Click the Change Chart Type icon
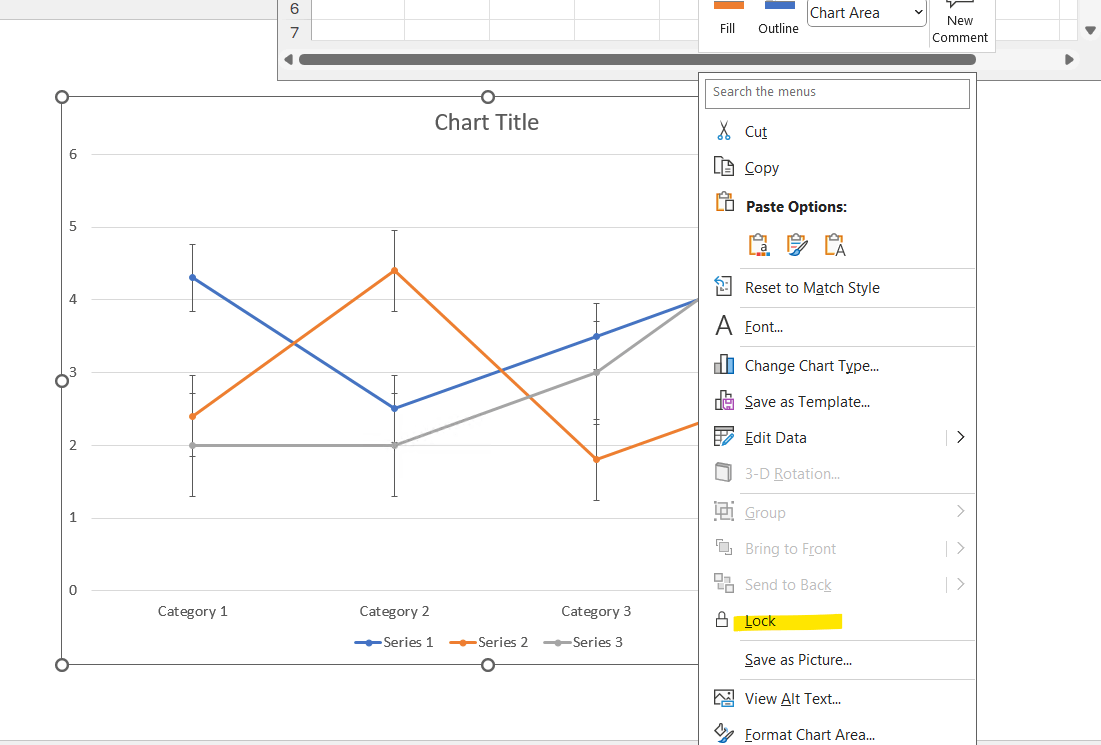This screenshot has width=1101, height=745. 723,365
